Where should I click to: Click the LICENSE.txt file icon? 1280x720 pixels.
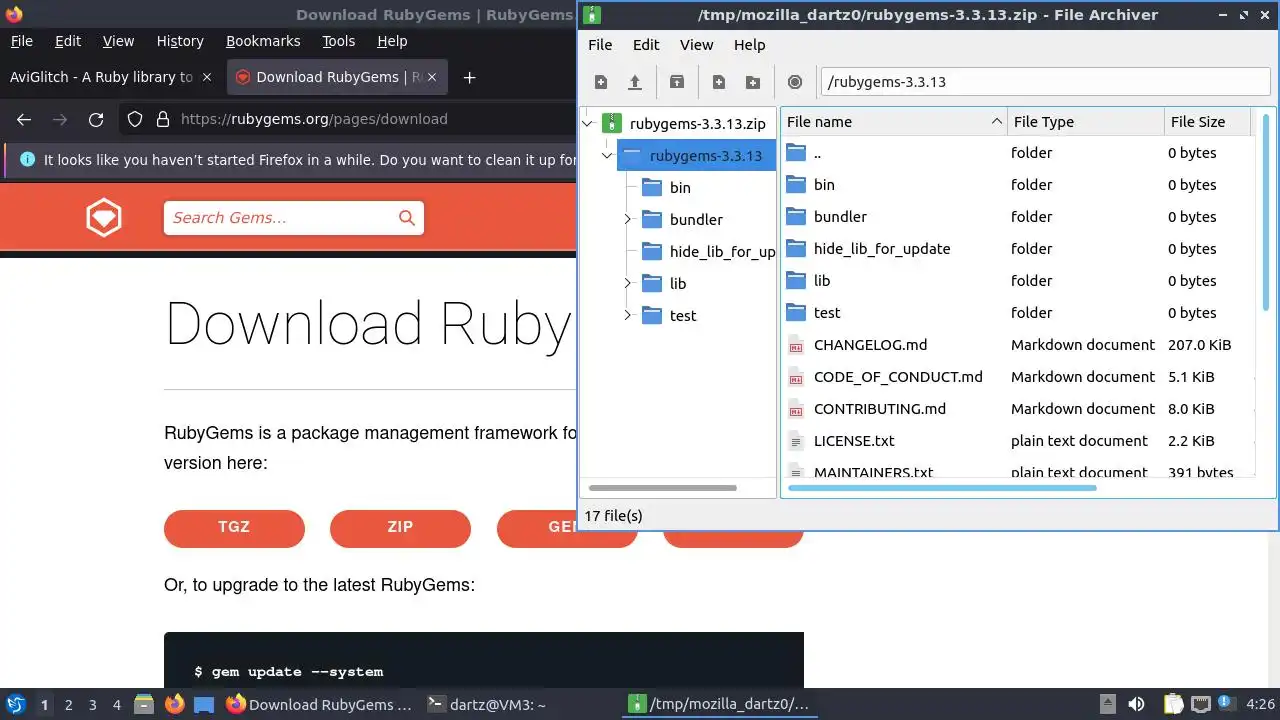796,441
